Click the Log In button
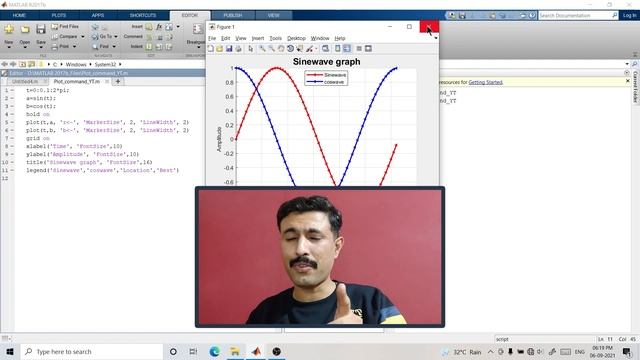640x360 pixels. (x=629, y=16)
